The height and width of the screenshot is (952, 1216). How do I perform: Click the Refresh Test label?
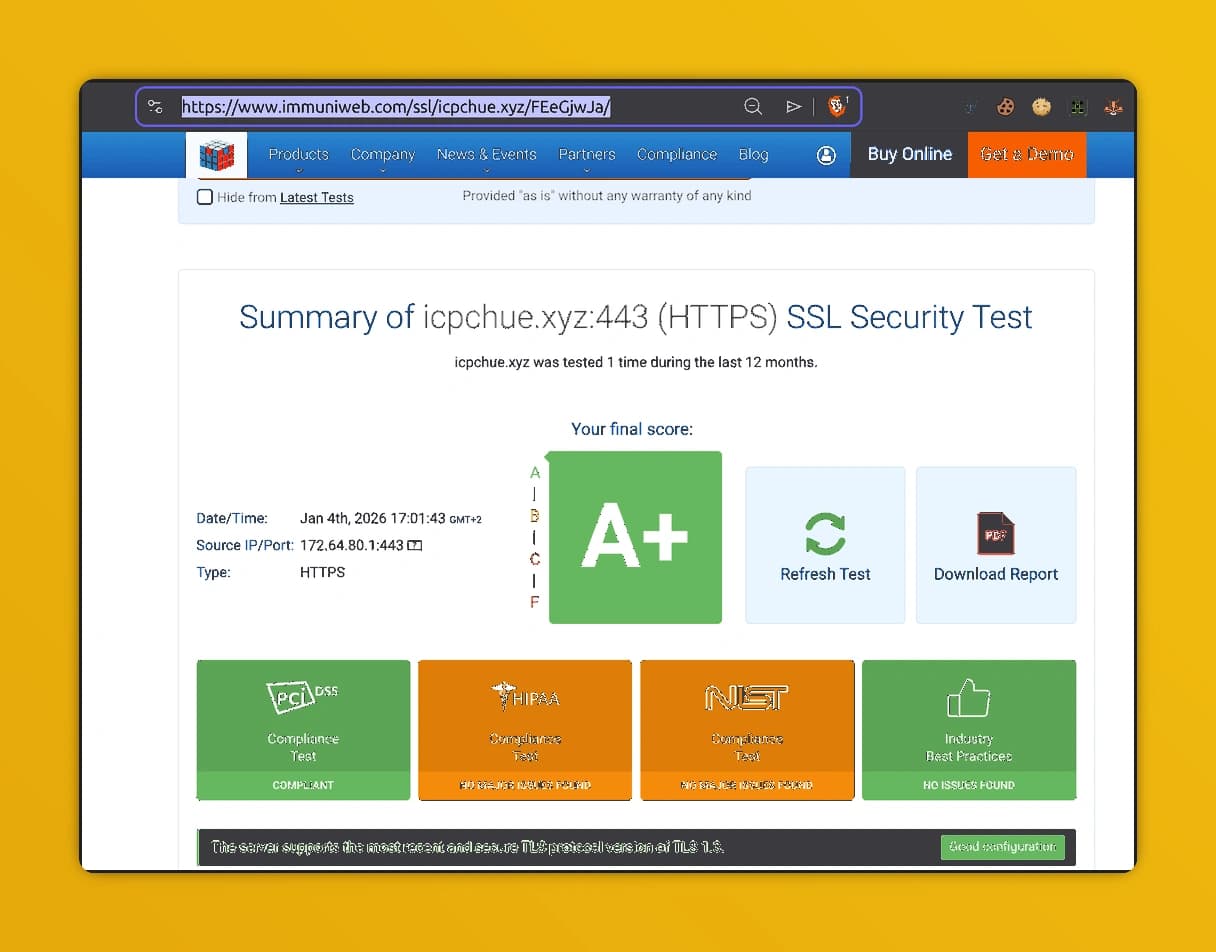pyautogui.click(x=826, y=574)
